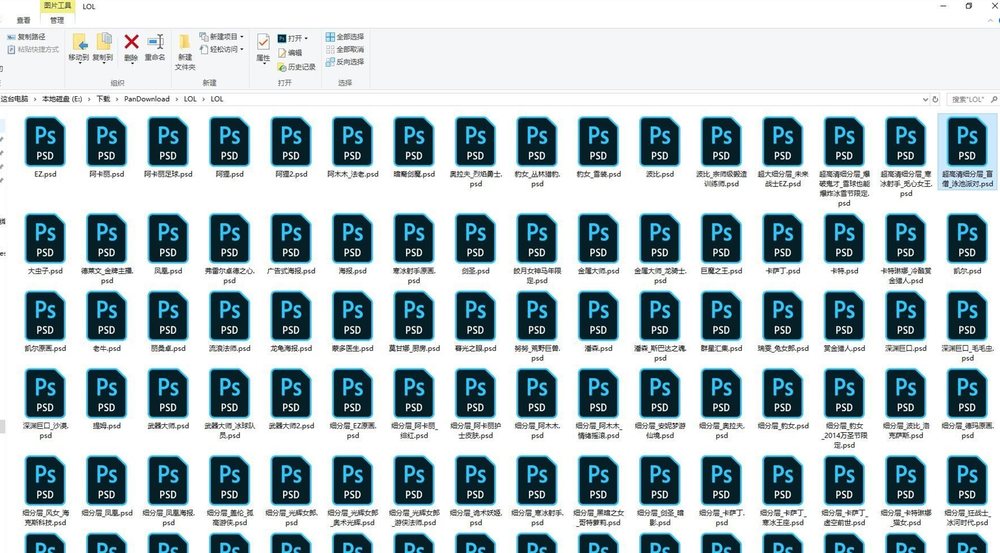Go to PanDownload in the breadcrumb
Image resolution: width=1000 pixels, height=553 pixels.
[x=147, y=100]
